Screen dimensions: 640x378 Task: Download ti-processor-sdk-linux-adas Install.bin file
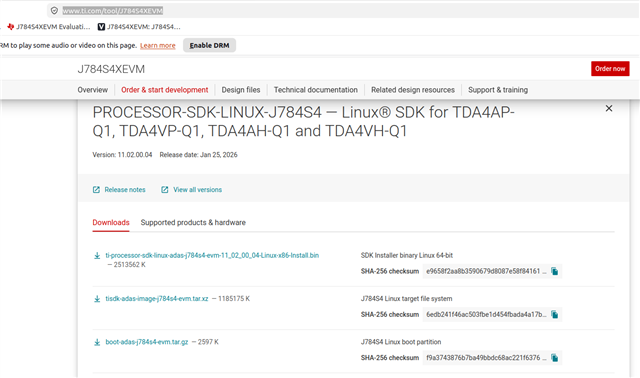212,256
